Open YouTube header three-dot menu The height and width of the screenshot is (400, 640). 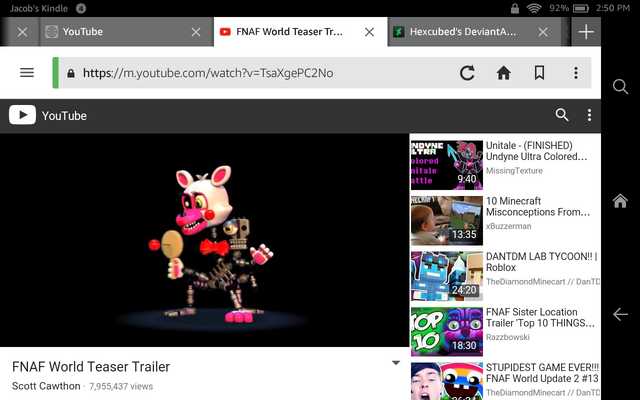tap(589, 115)
